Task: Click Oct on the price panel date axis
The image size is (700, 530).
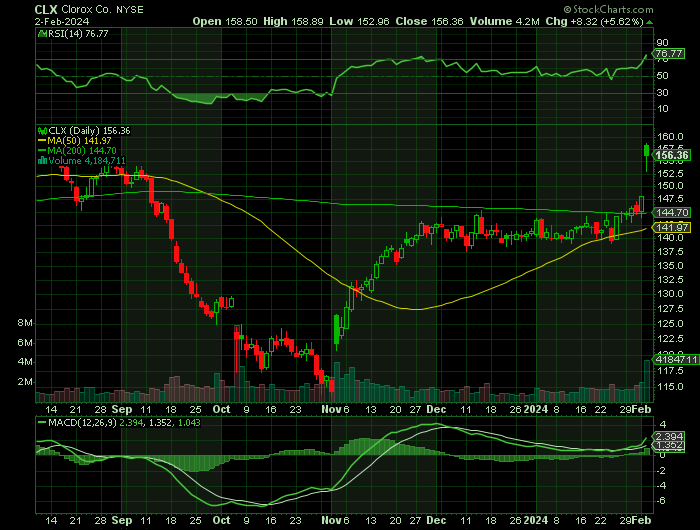Action: [x=221, y=409]
